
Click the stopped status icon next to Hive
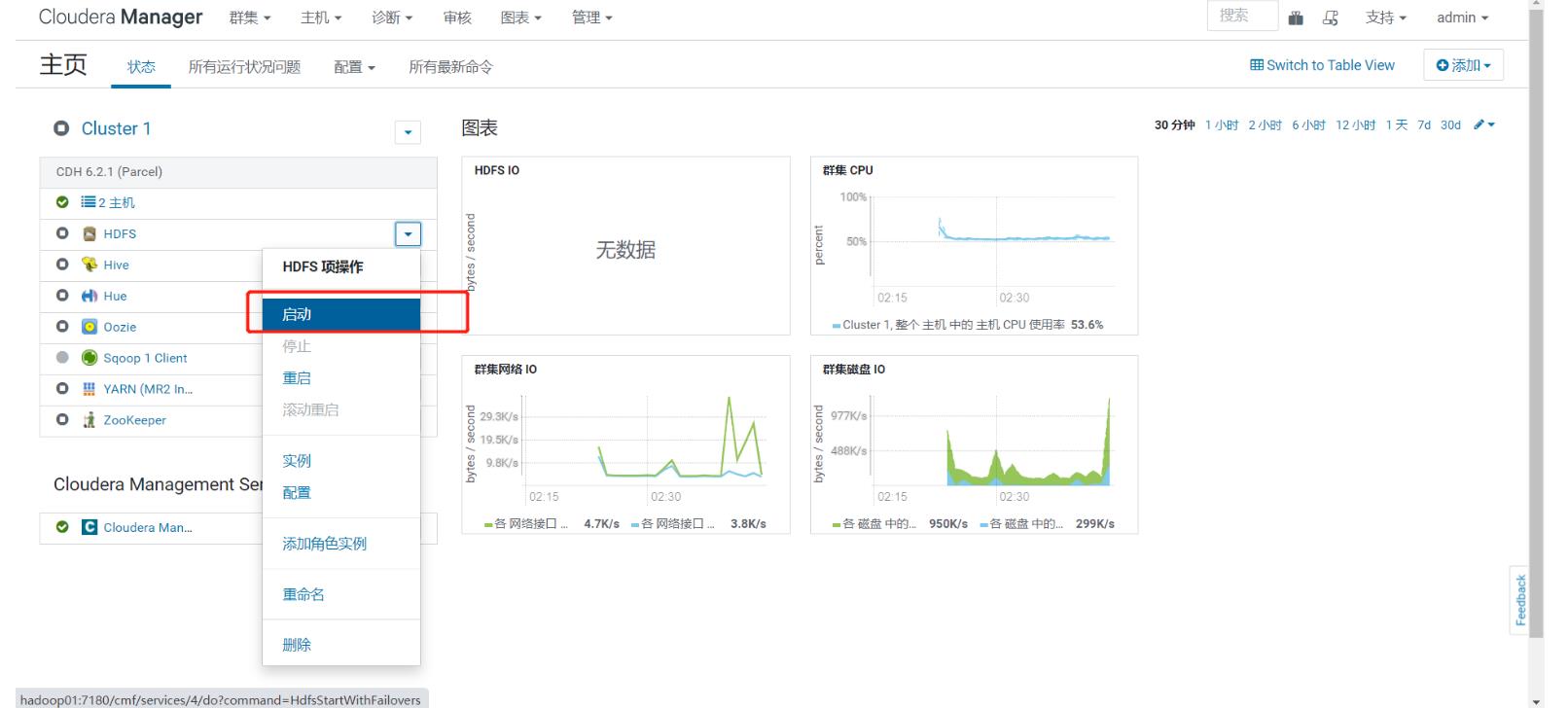pyautogui.click(x=62, y=265)
